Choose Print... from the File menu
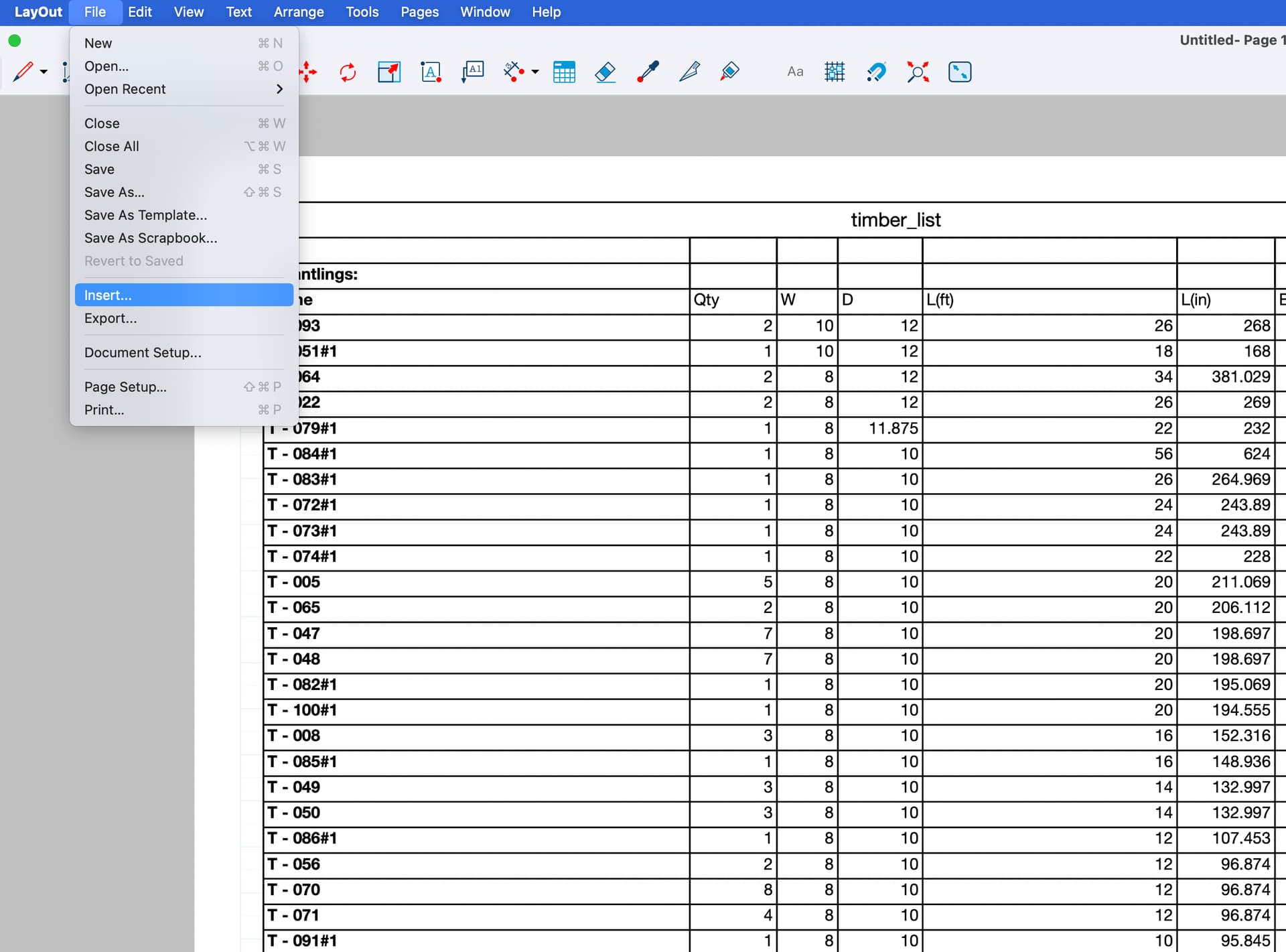 184,409
